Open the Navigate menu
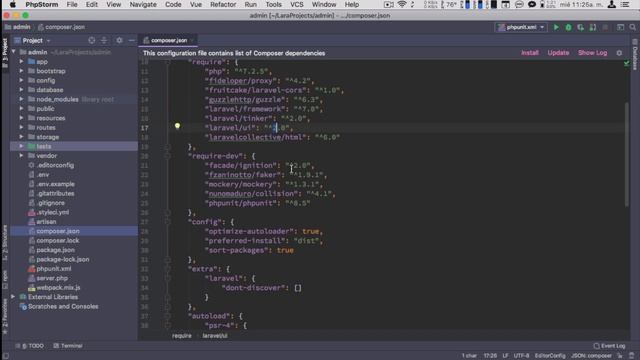This screenshot has width=640, height=360. (143, 4)
